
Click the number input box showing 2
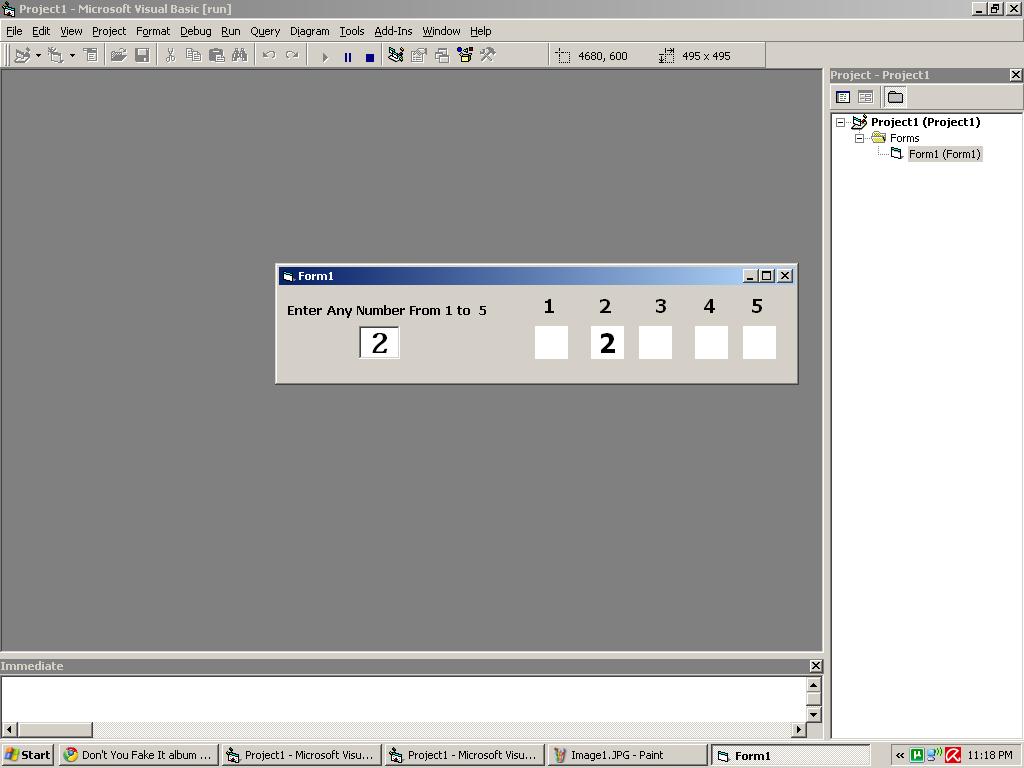[379, 342]
